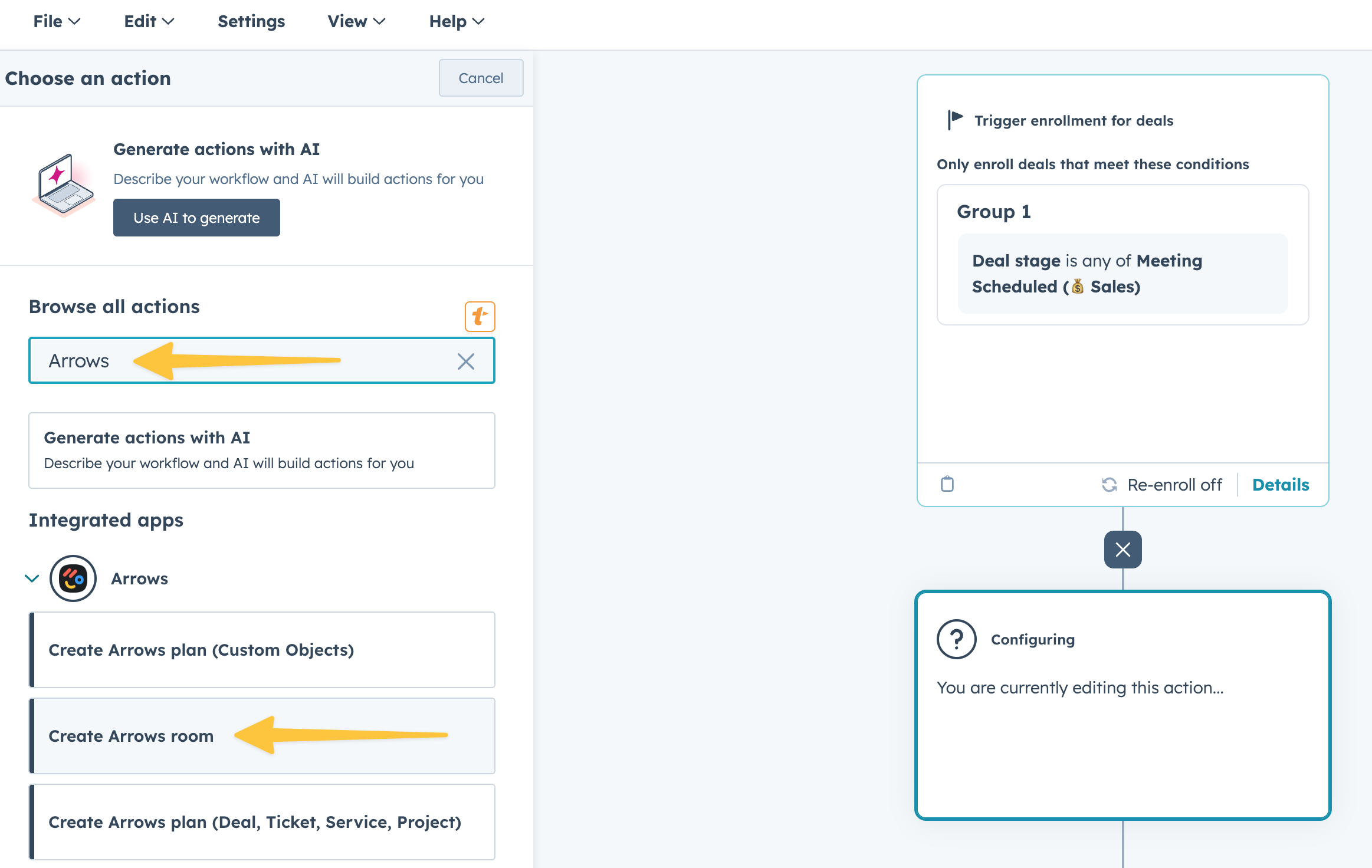1372x868 pixels.
Task: Click the X connector button between cards
Action: (1122, 550)
